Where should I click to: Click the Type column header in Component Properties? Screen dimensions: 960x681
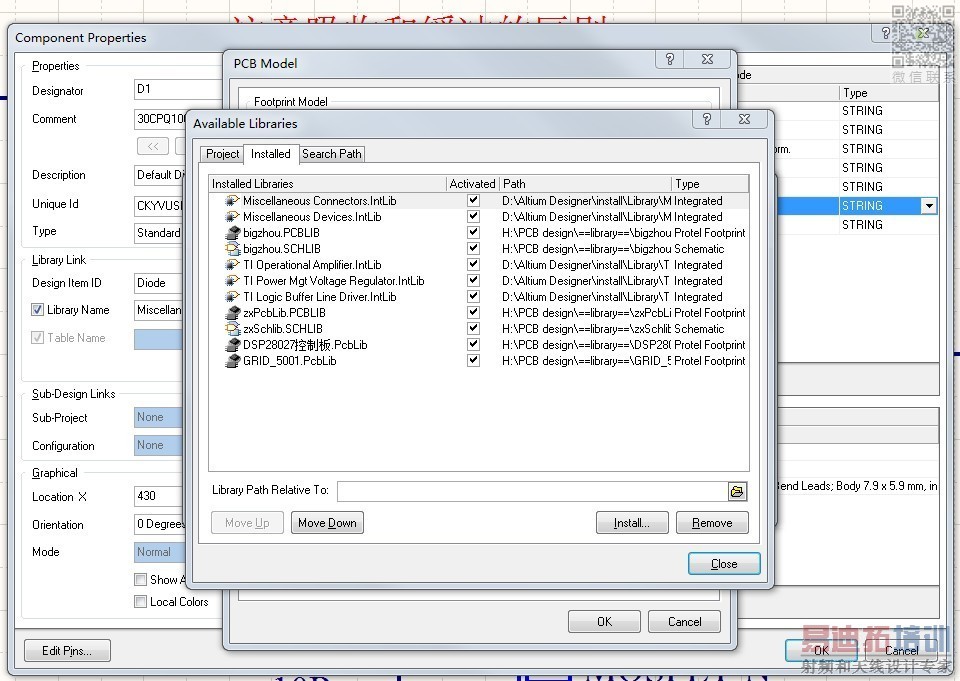pyautogui.click(x=888, y=93)
